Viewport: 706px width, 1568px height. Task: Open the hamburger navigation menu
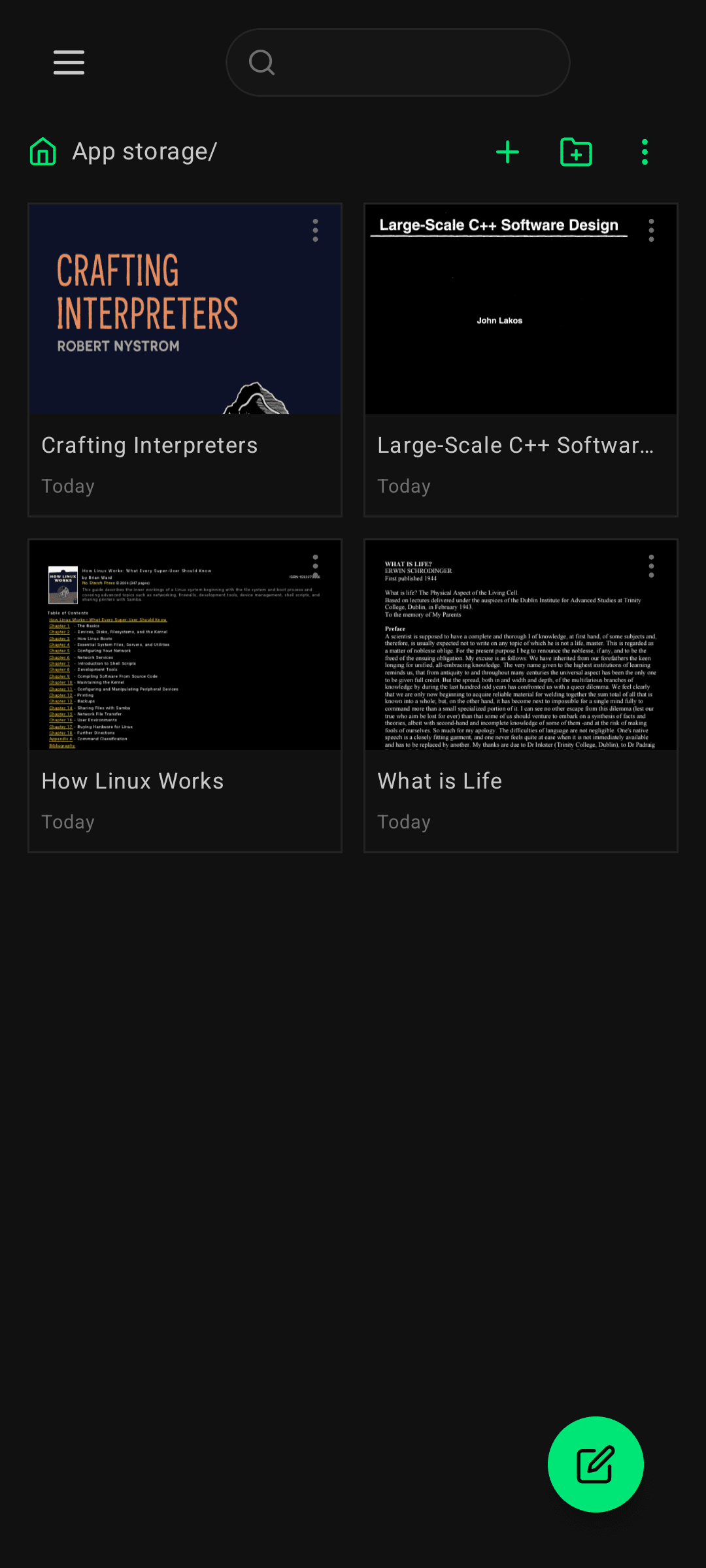[69, 63]
